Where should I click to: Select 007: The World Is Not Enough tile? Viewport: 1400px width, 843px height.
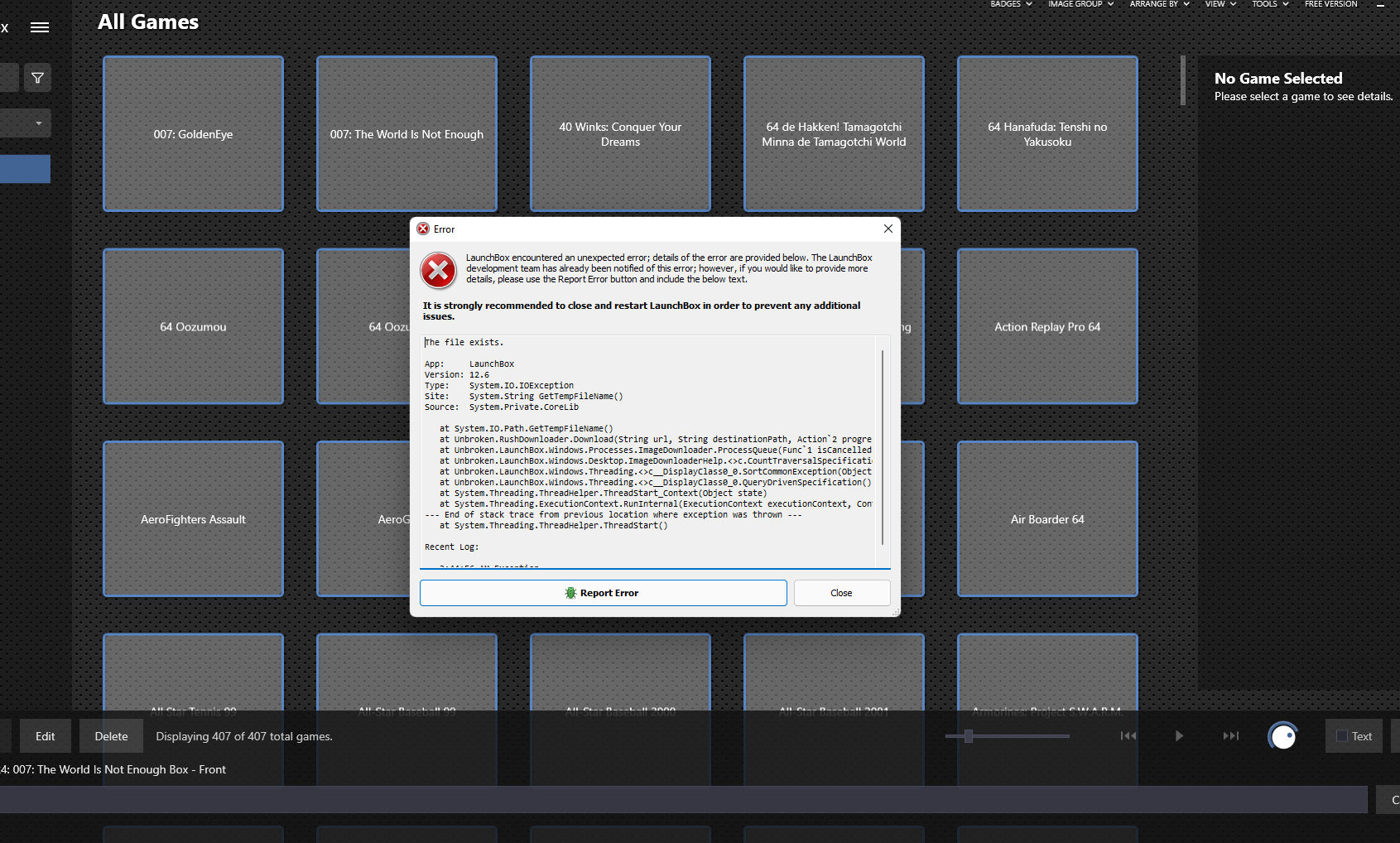(407, 134)
